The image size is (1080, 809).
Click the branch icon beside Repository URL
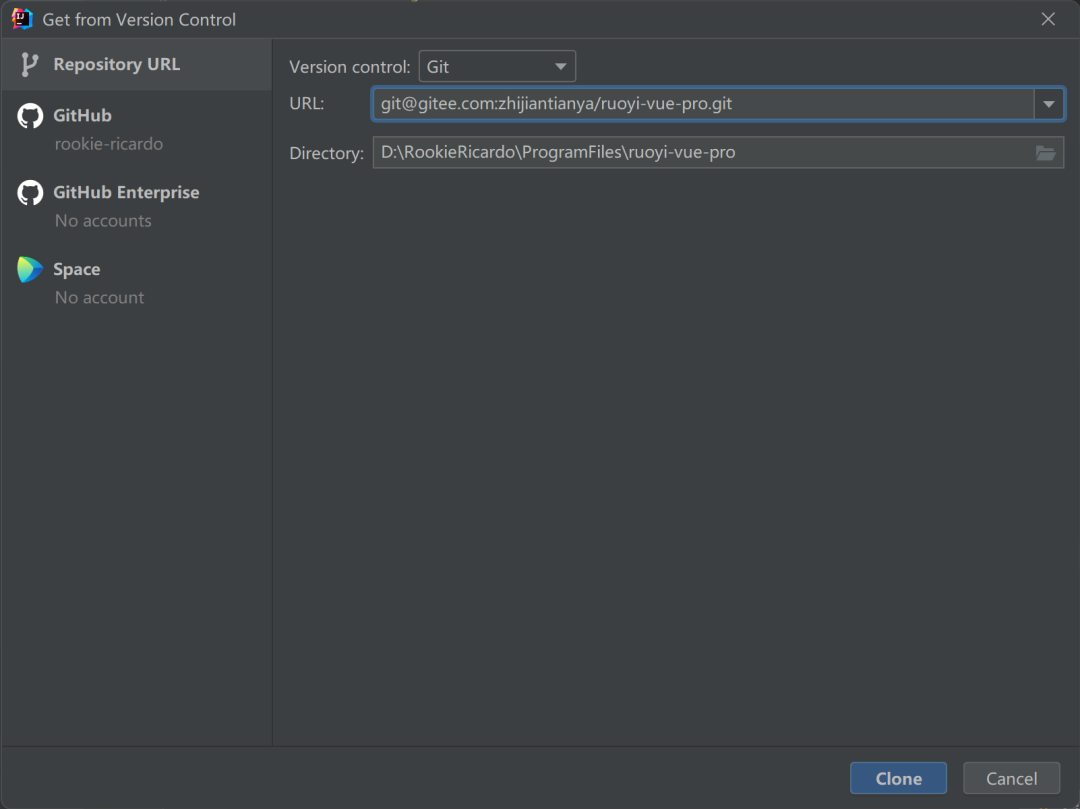click(x=29, y=64)
